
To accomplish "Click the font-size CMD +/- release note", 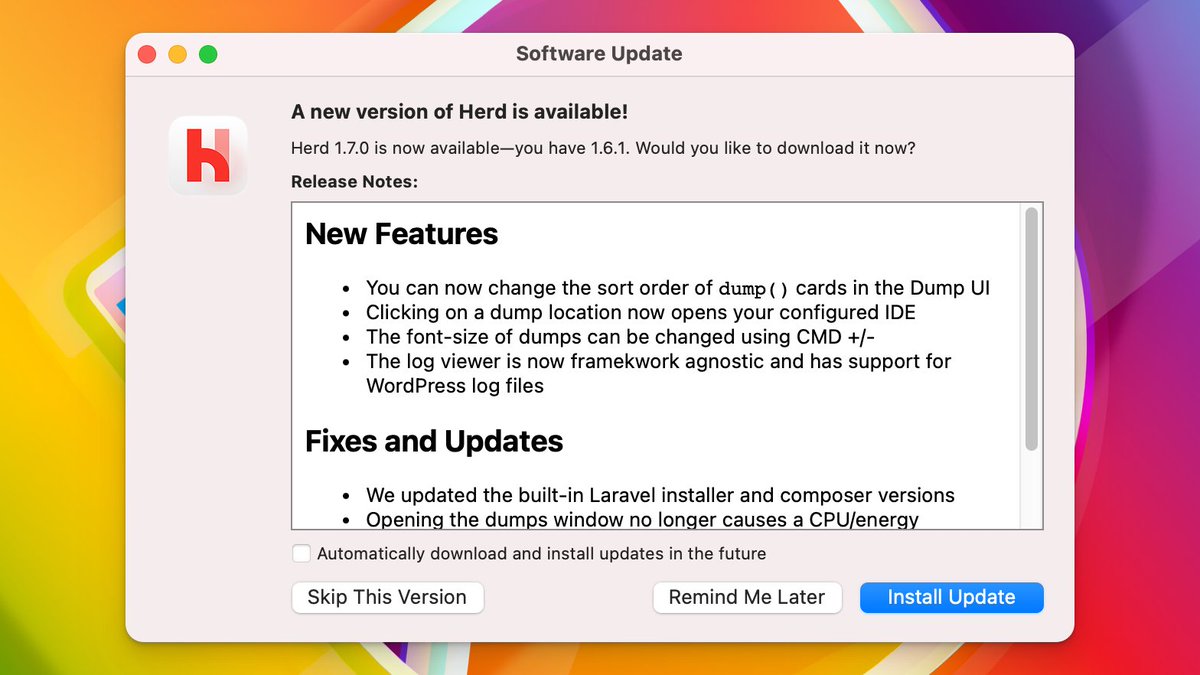I will (x=621, y=336).
